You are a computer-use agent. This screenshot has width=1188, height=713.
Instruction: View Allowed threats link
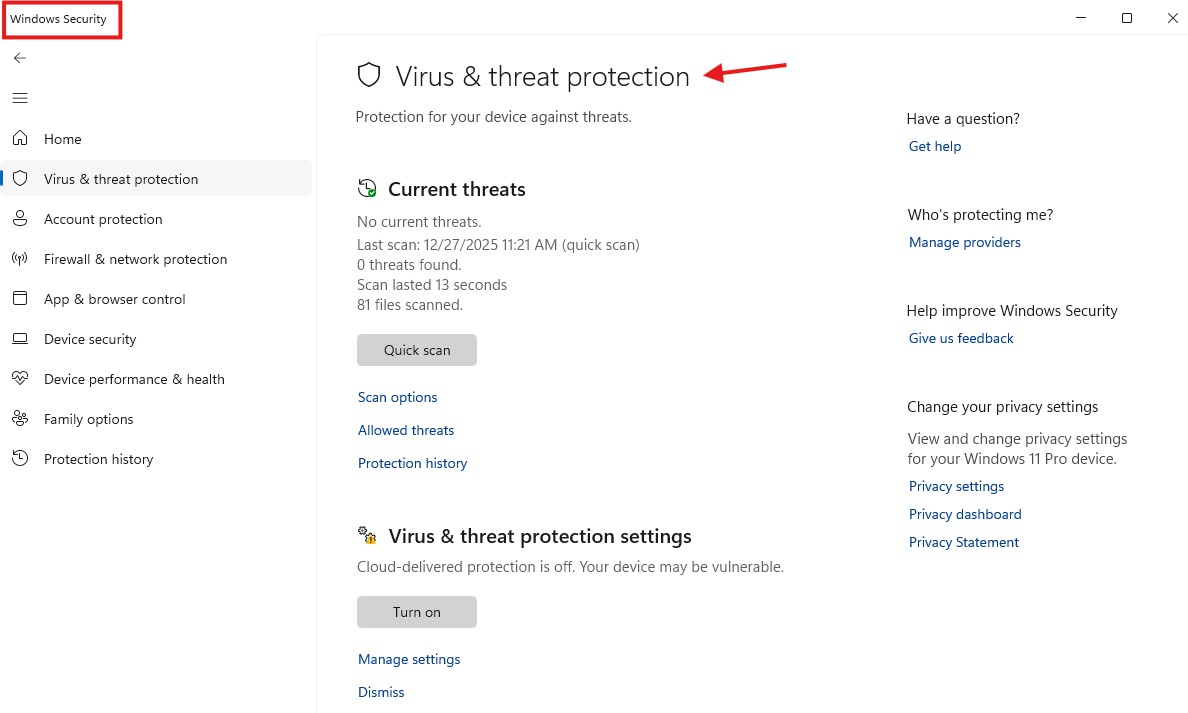pos(406,430)
